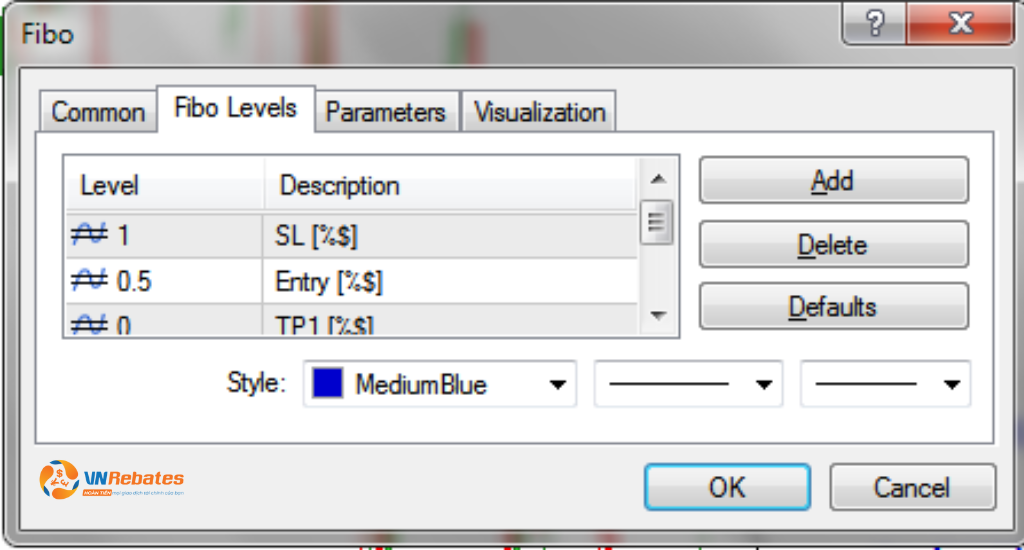Select the Entry [%$] description cell
The width and height of the screenshot is (1024, 550).
449,282
